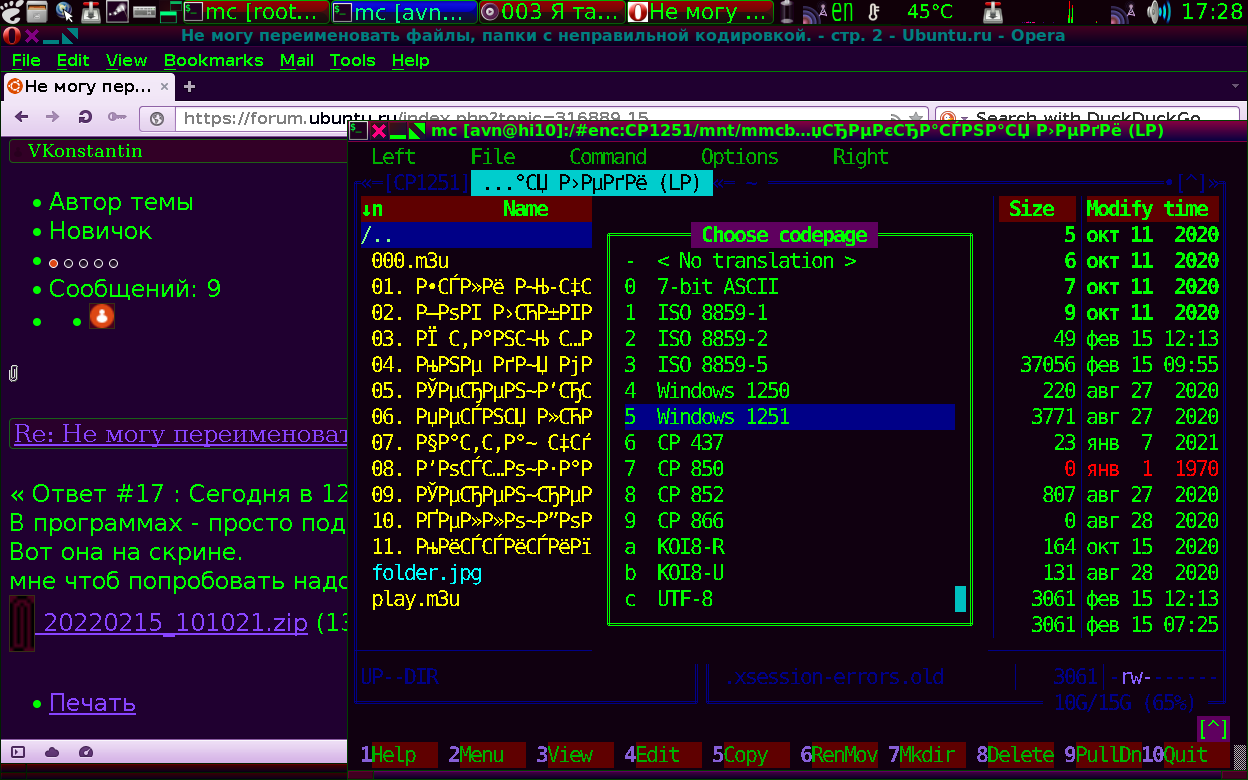This screenshot has width=1248, height=780.
Task: Open Opera's Bookmarks menu
Action: point(214,60)
